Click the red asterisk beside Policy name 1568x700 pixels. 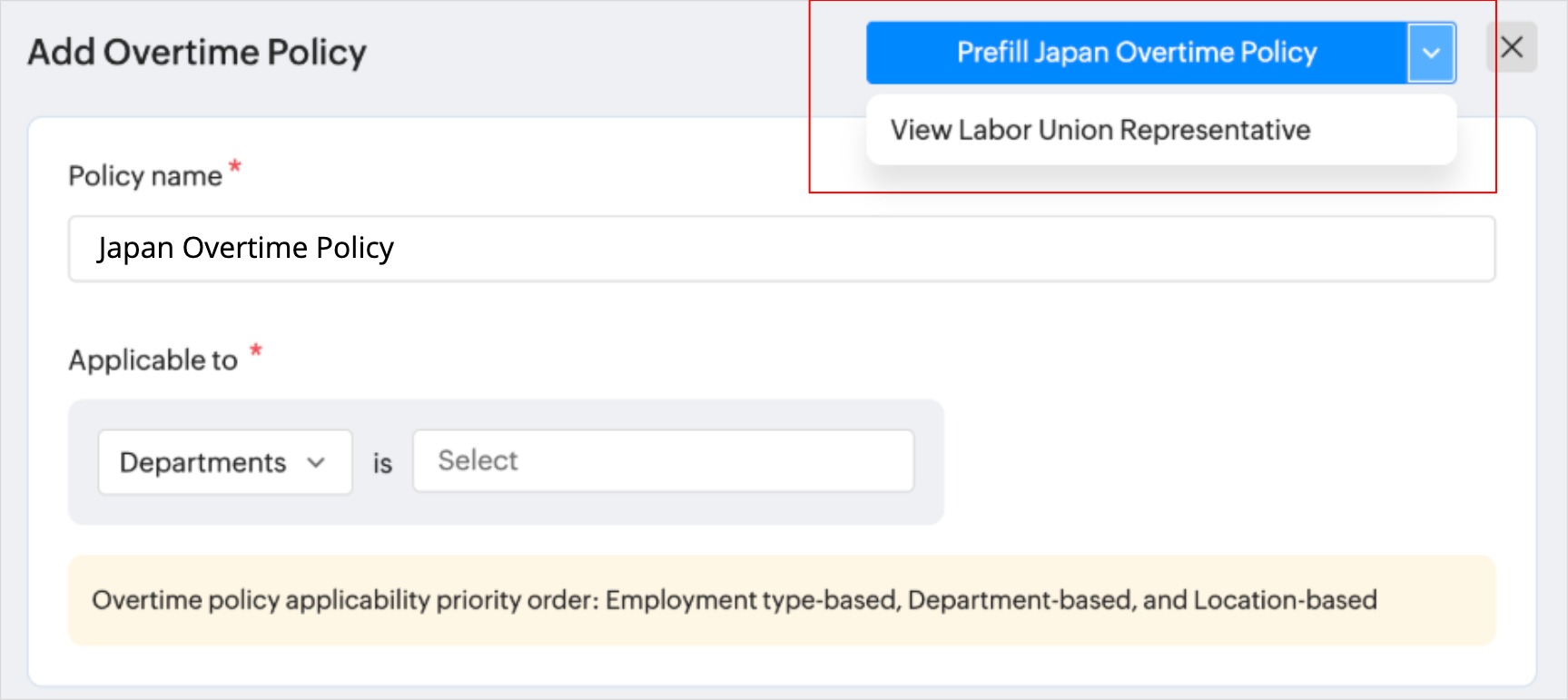tap(234, 167)
